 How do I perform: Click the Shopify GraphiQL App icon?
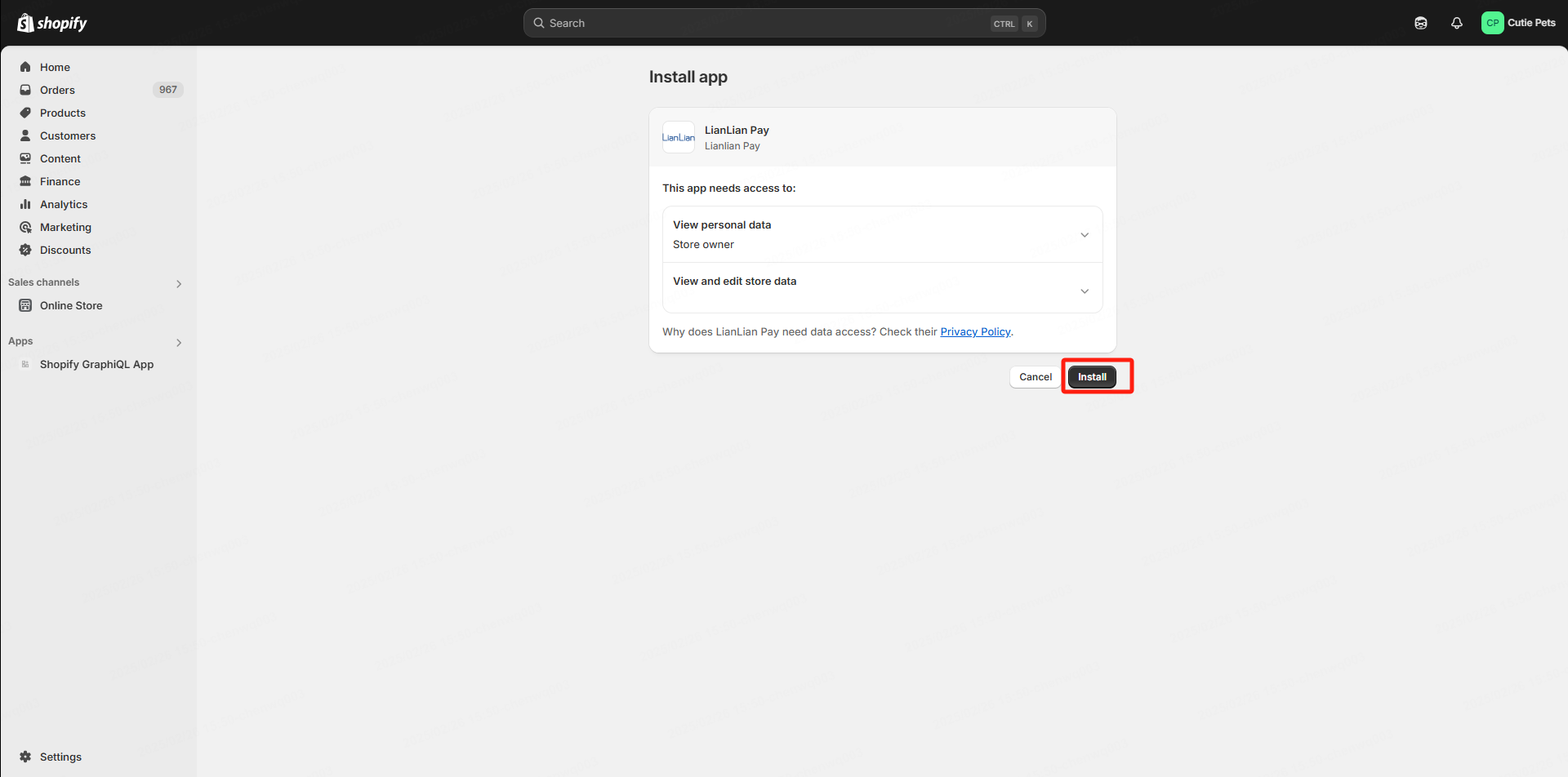[25, 364]
